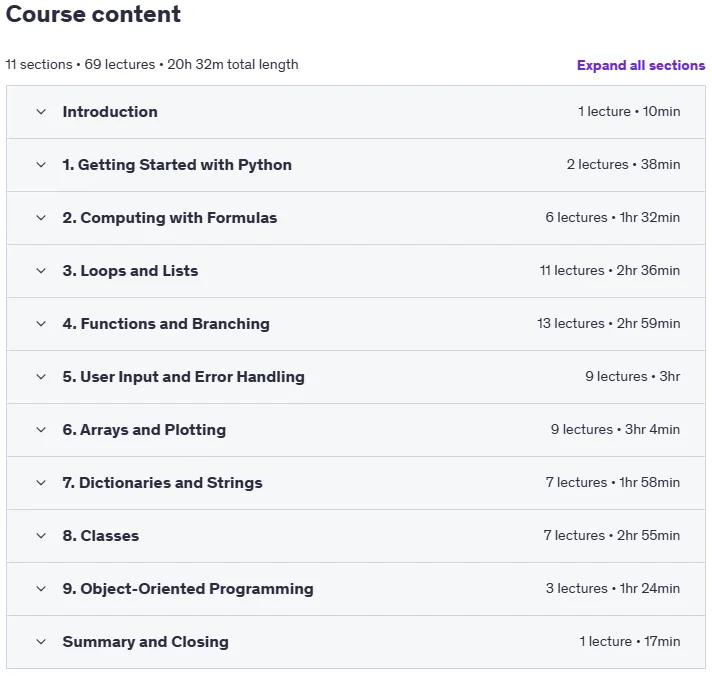
Task: Click Expand all sections link
Action: coord(641,65)
